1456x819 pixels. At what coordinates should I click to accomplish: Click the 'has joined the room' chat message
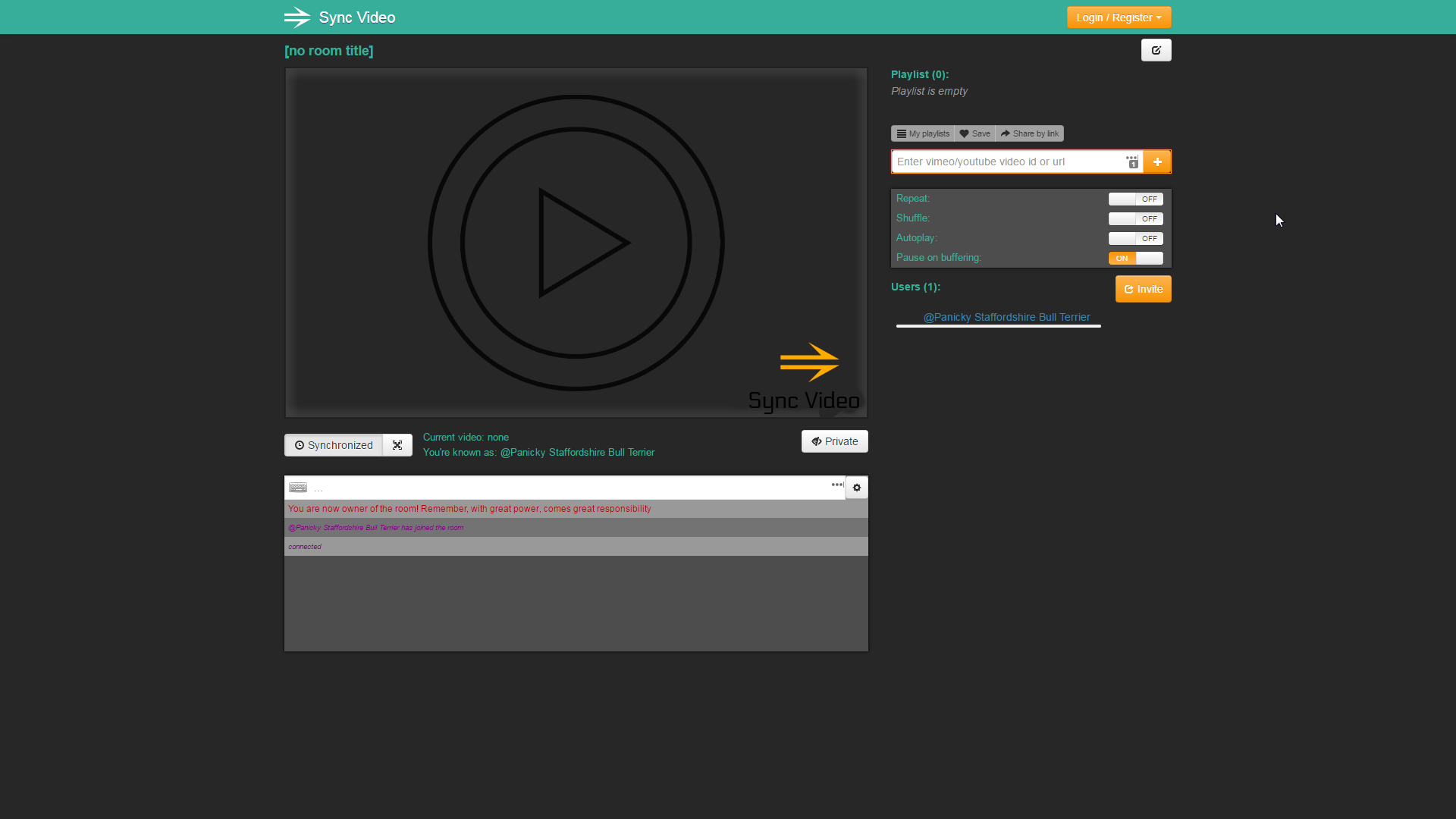click(x=375, y=528)
